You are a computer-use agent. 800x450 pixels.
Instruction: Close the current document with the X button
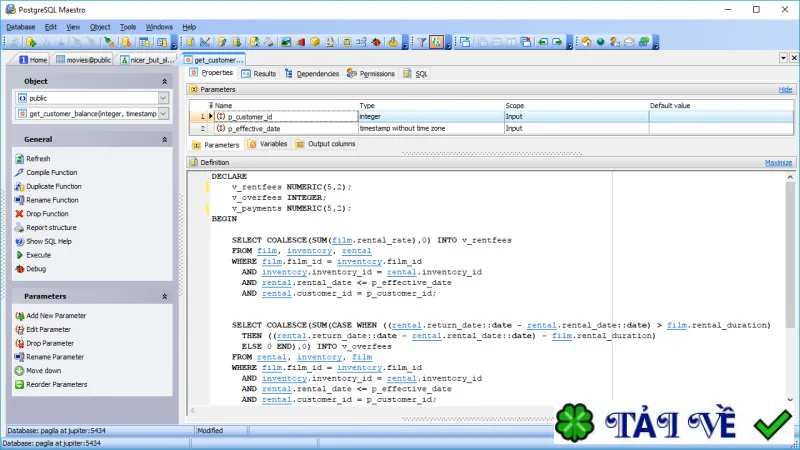coord(794,58)
